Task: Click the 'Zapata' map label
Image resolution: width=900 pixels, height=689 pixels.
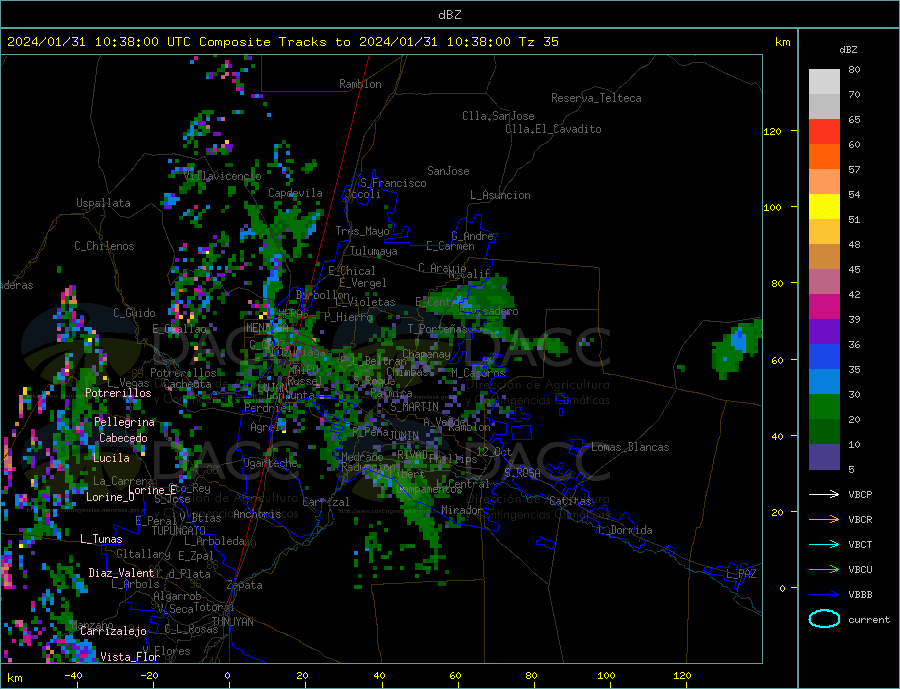Action: pyautogui.click(x=245, y=586)
